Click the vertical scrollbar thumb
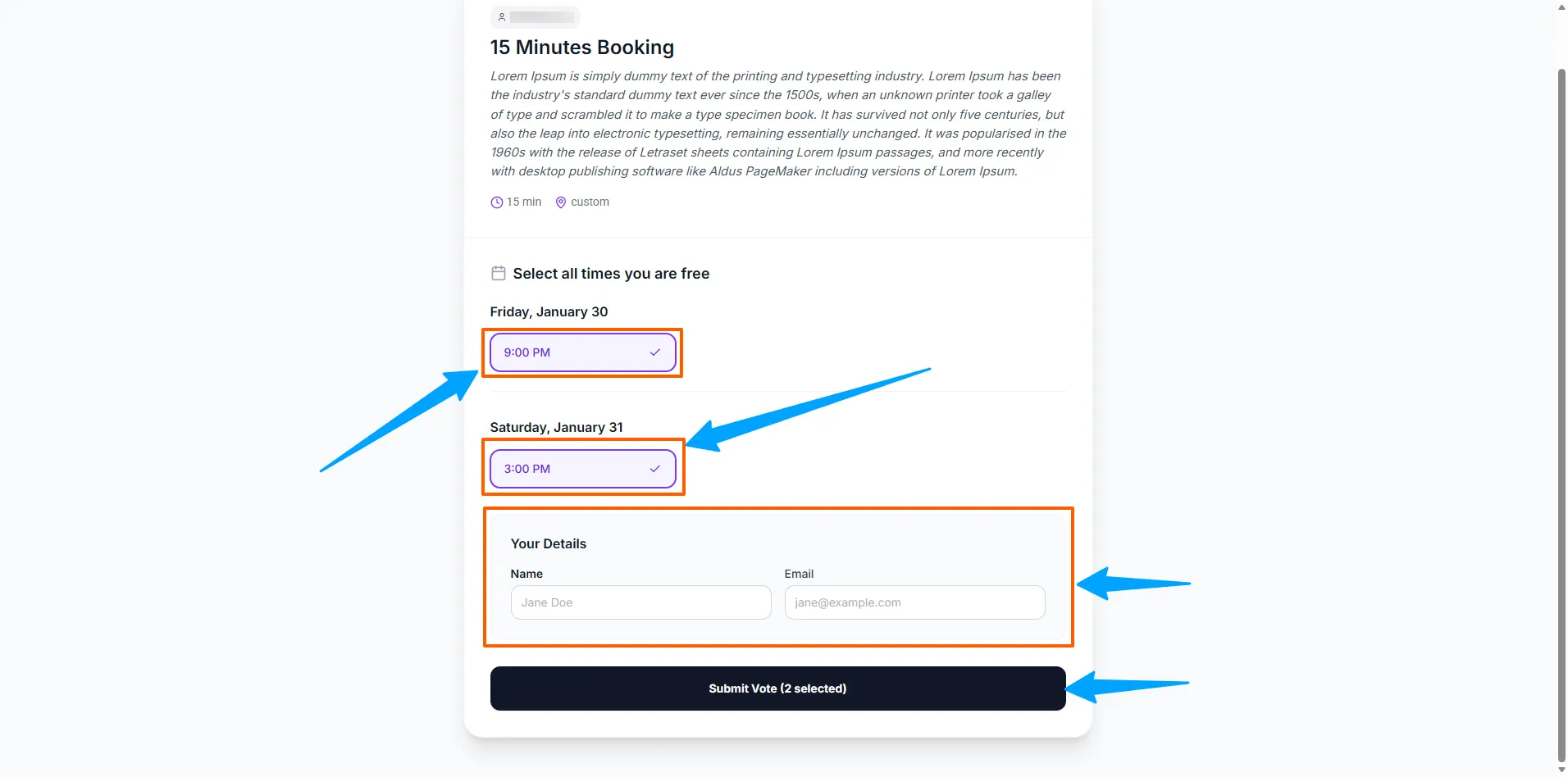 click(x=1561, y=410)
